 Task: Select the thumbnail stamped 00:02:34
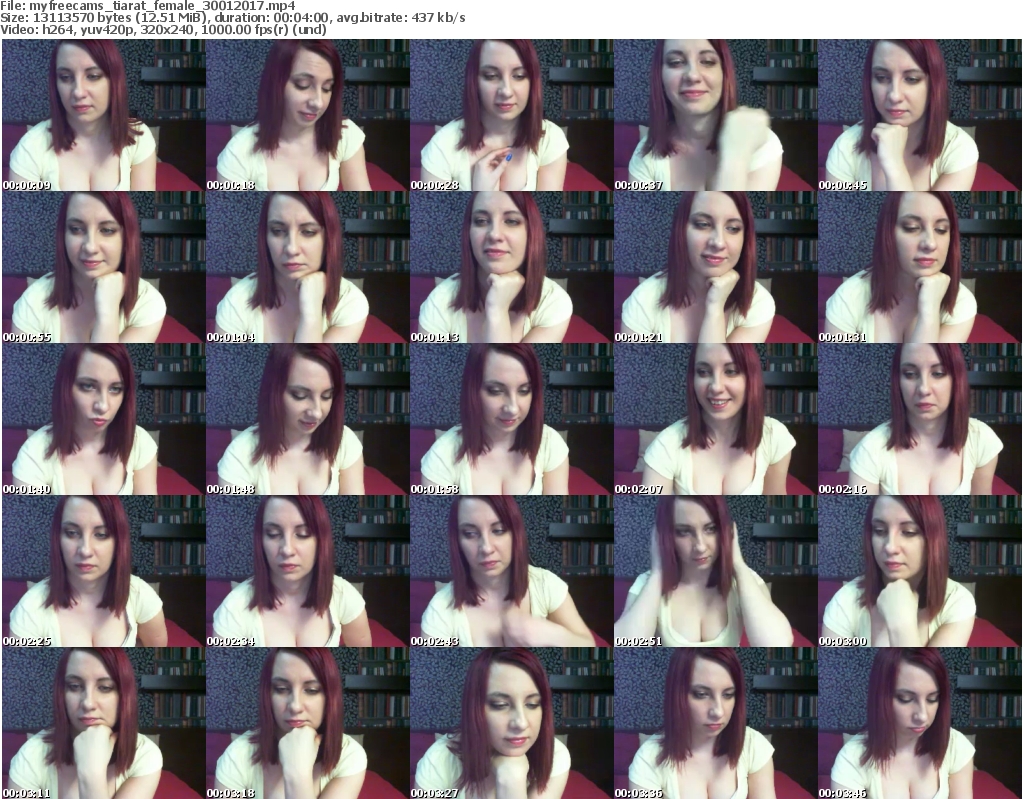click(x=308, y=571)
